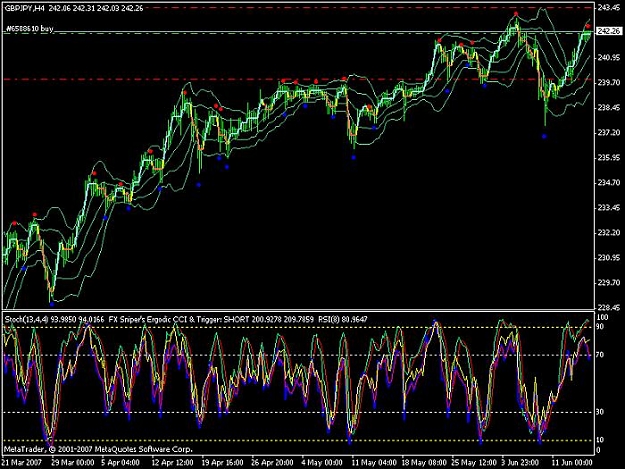This screenshot has height=469, width=625.
Task: Select the red signal dot at the June peak
Action: tap(516, 14)
